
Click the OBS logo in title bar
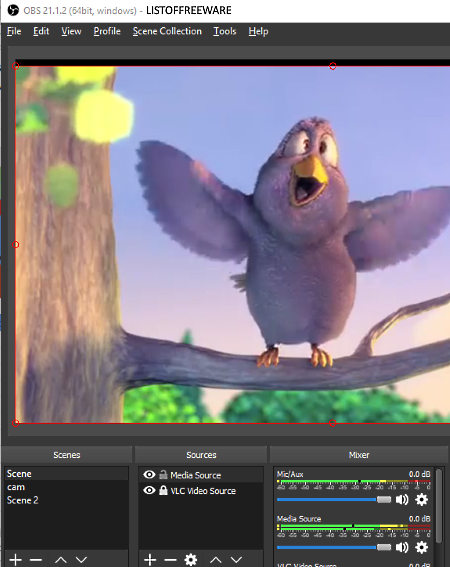pos(13,10)
